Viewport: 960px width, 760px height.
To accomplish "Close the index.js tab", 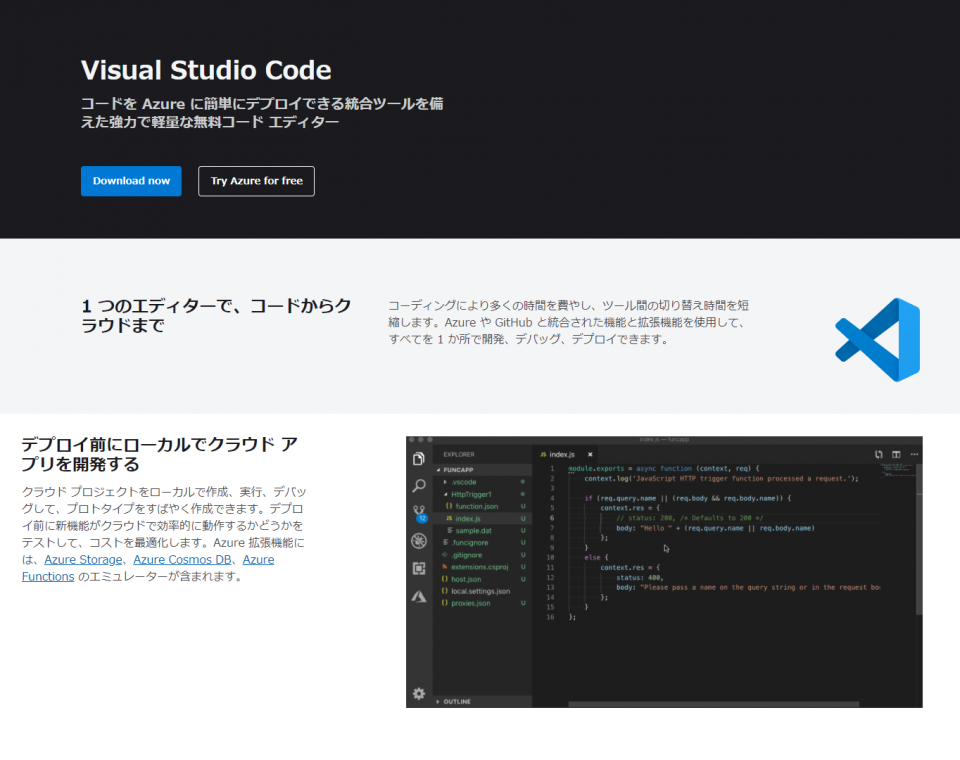I will [x=590, y=454].
